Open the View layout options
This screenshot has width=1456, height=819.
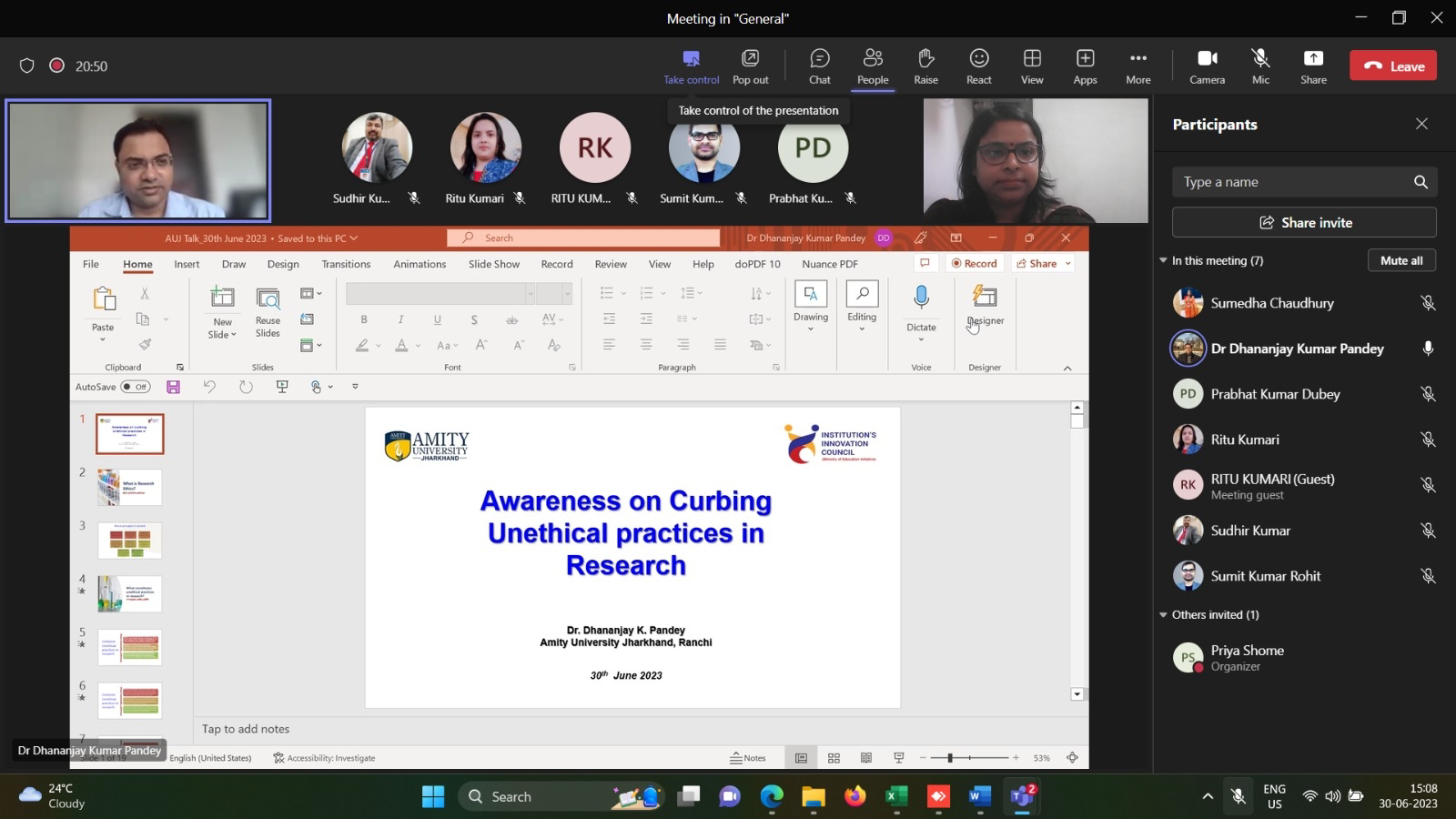click(x=1032, y=66)
